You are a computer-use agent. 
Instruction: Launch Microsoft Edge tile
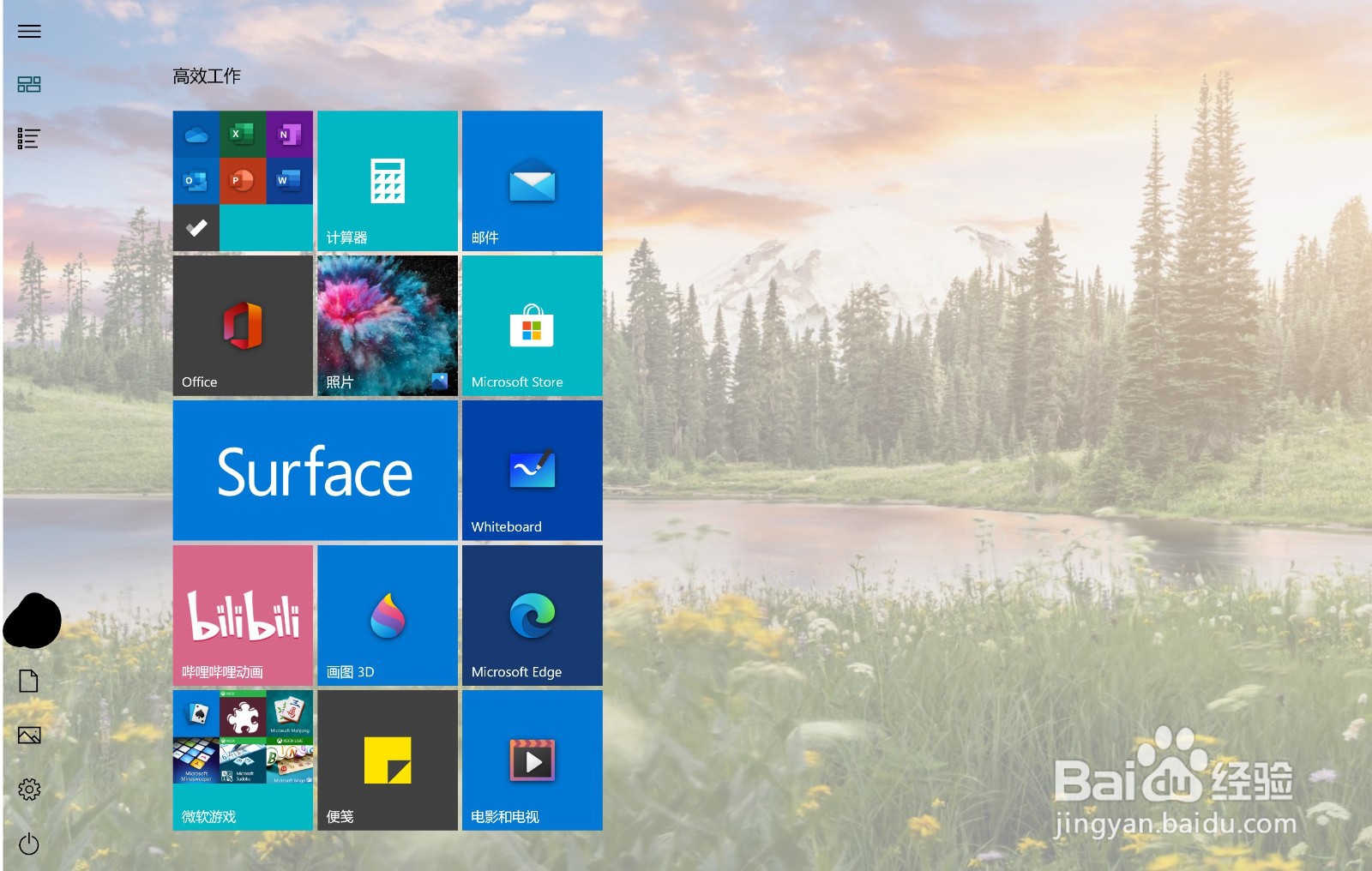click(x=533, y=616)
